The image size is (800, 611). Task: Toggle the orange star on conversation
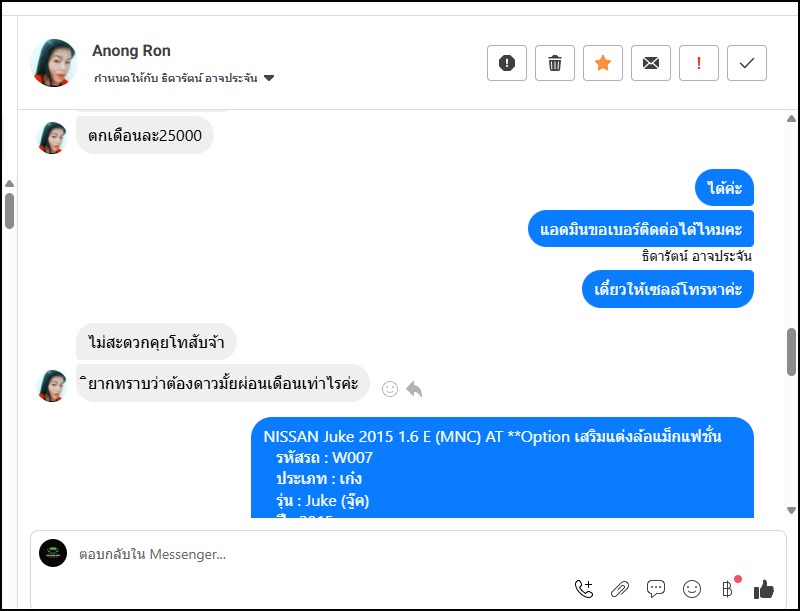coord(603,63)
